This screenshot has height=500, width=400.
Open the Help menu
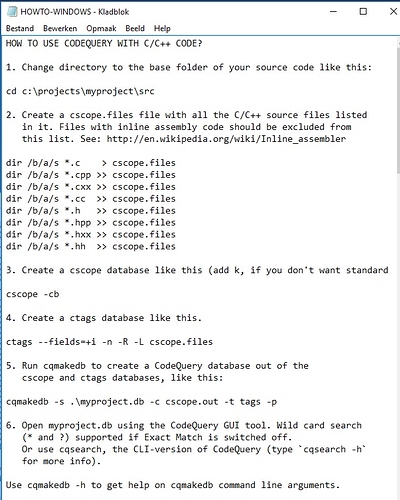tap(162, 28)
